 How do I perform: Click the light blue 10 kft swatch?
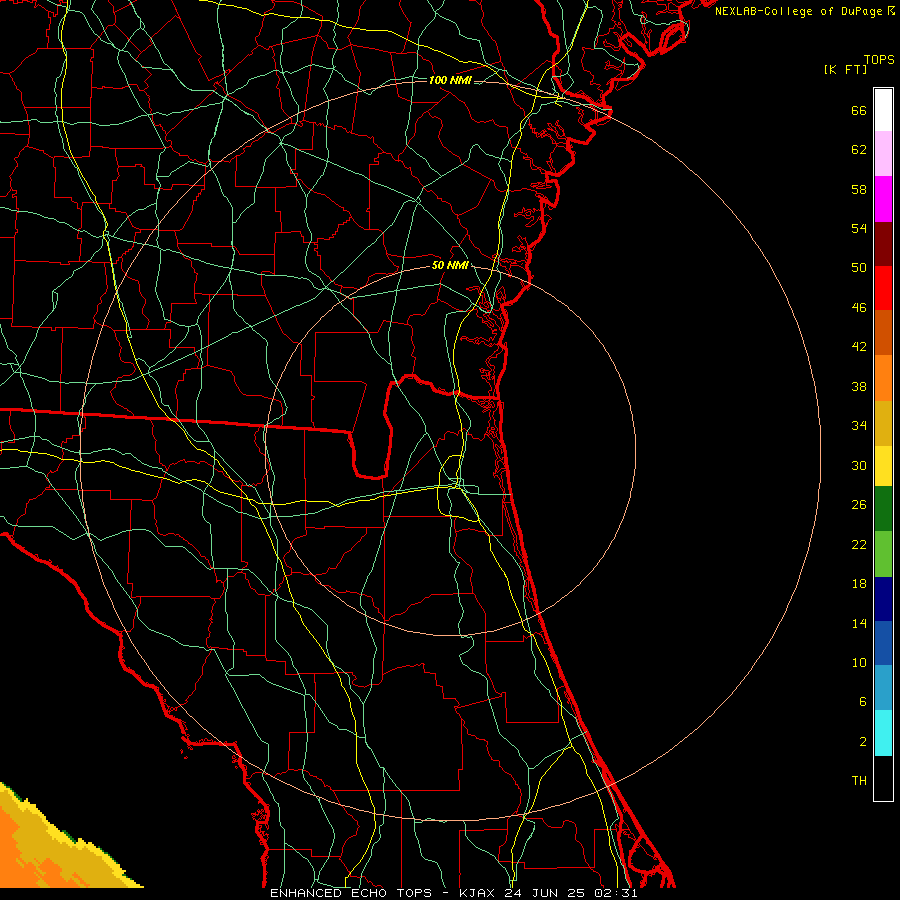(x=883, y=688)
